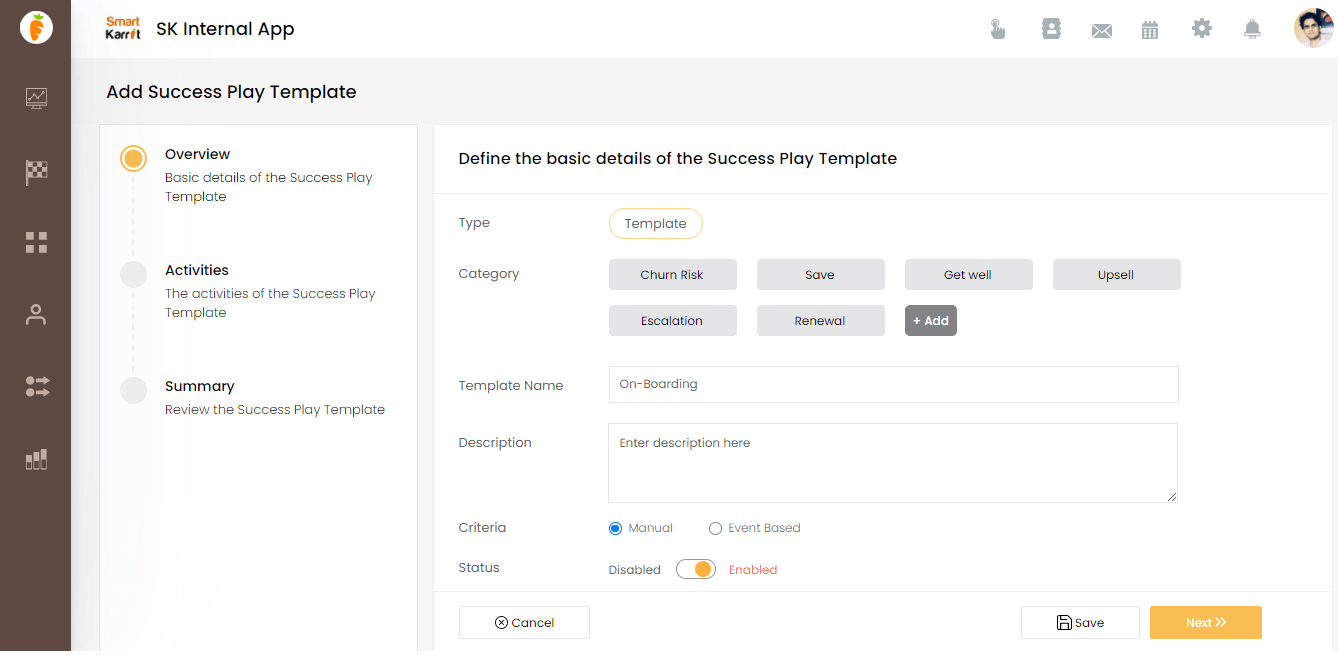The width and height of the screenshot is (1338, 660).
Task: Open the person icon in sidebar
Action: (x=36, y=315)
